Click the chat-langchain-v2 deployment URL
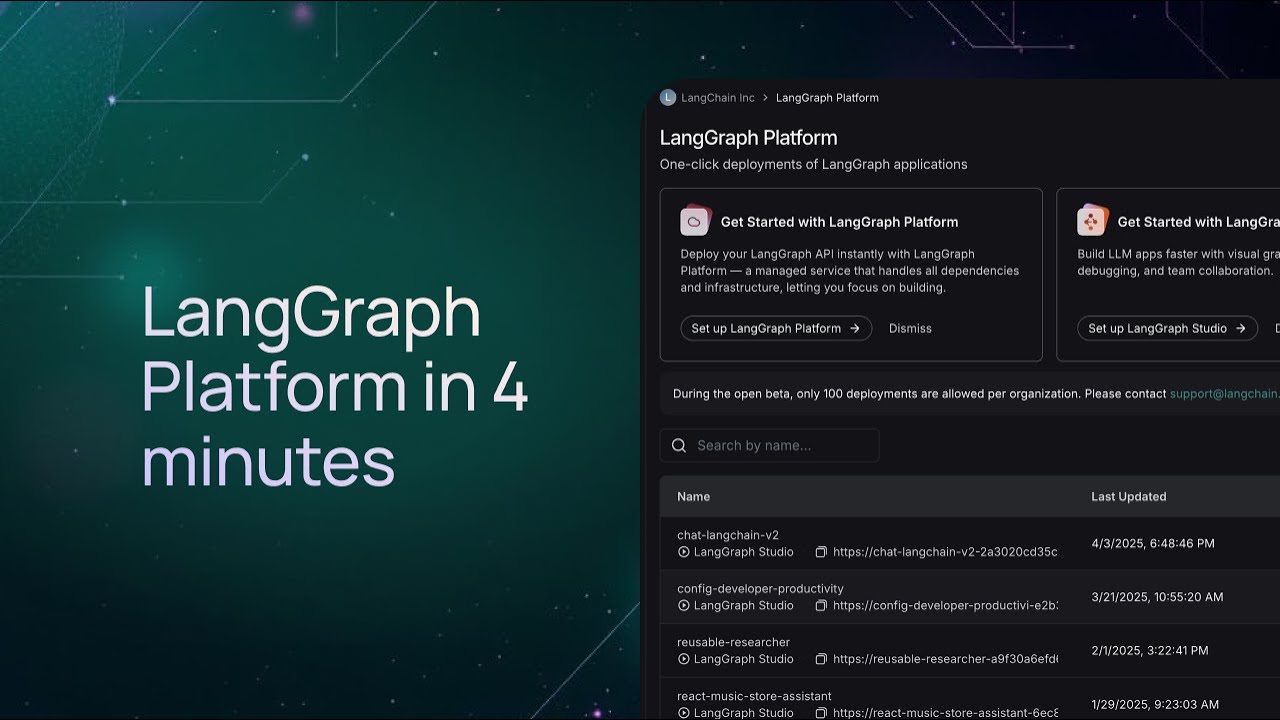The image size is (1280, 720). click(x=945, y=552)
